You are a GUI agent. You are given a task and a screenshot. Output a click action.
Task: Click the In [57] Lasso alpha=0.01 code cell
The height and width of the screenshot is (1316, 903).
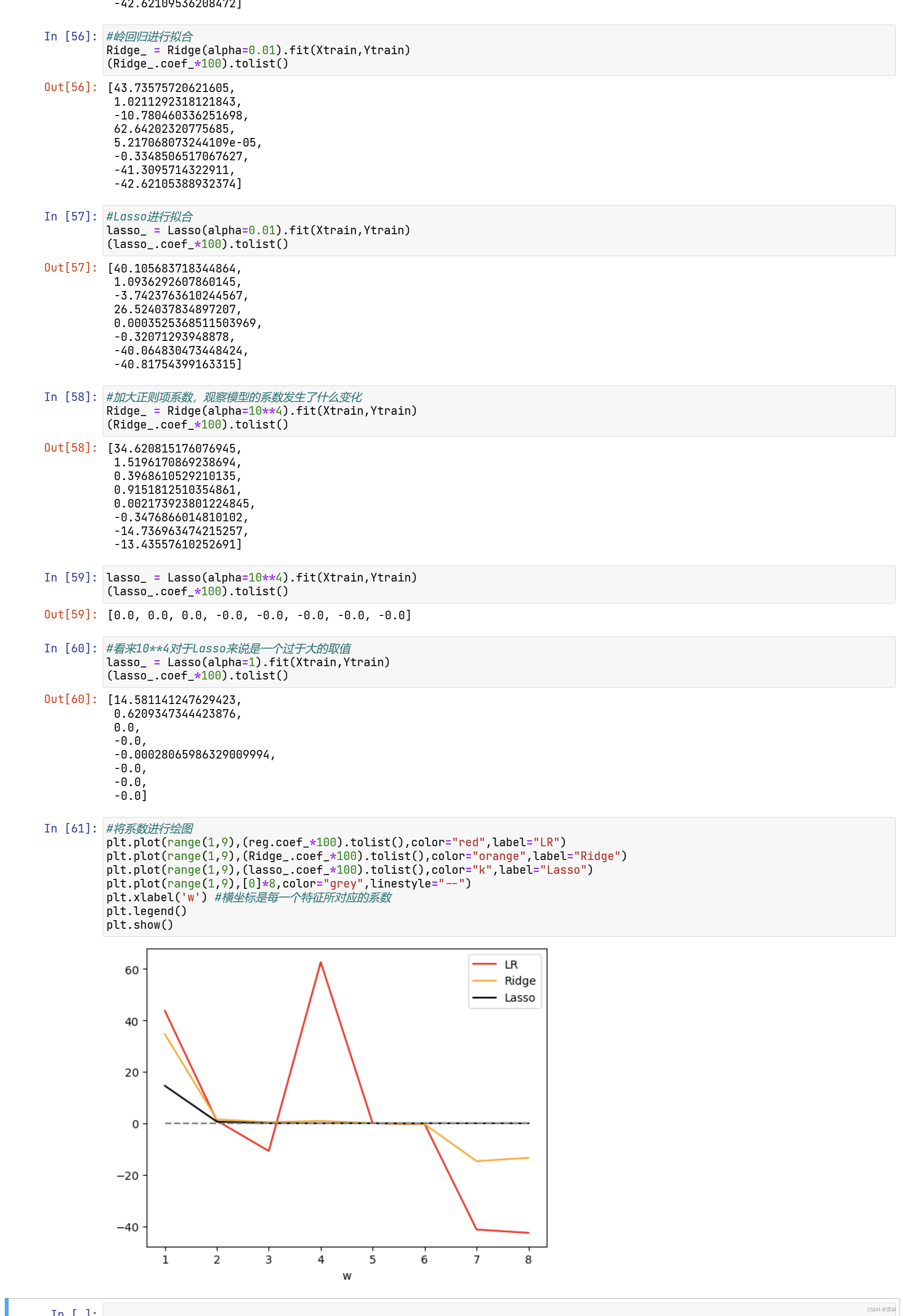click(x=498, y=230)
